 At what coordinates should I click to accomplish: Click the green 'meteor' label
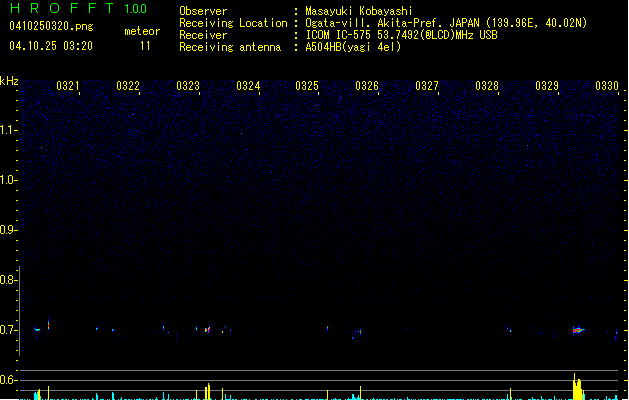[x=142, y=31]
